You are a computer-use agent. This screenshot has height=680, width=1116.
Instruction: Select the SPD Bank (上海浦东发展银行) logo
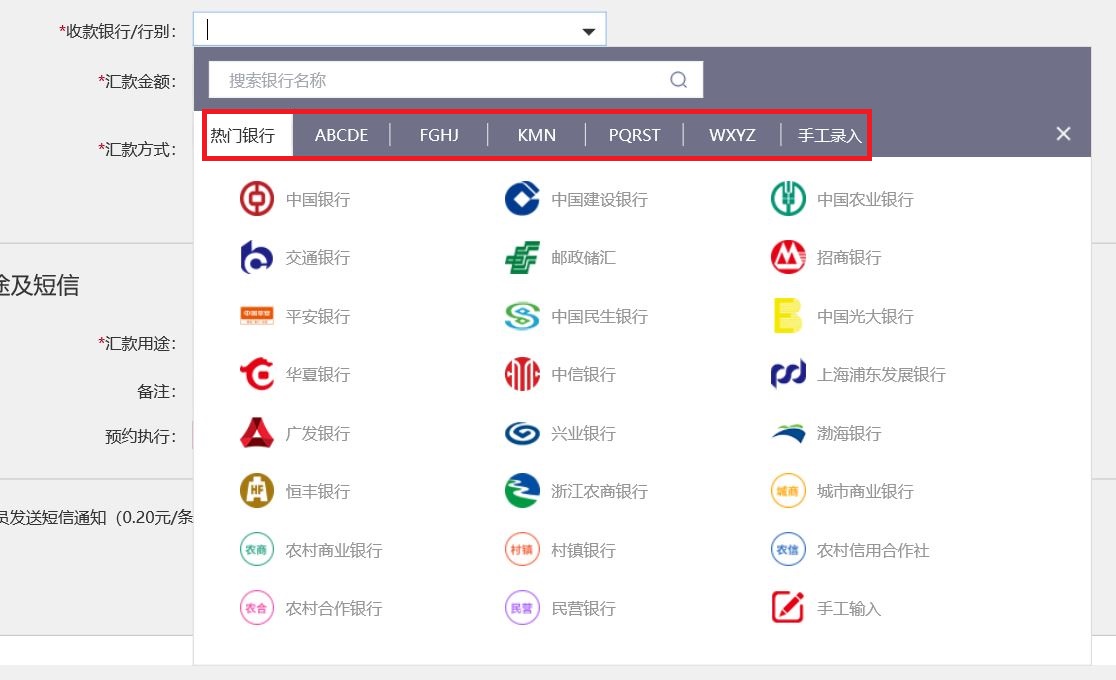(x=788, y=375)
